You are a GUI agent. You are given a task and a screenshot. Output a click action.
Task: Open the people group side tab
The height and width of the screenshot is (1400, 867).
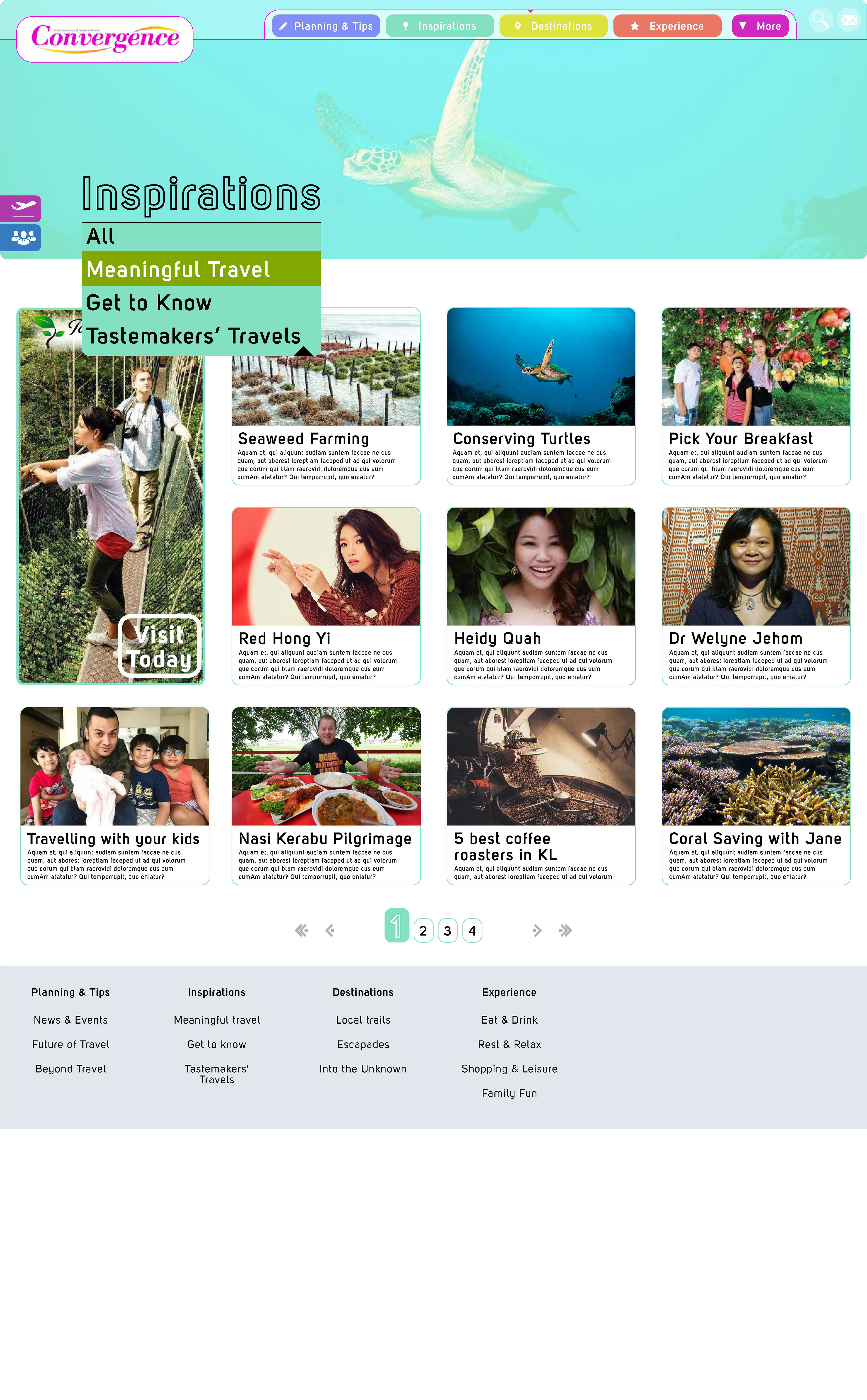[x=21, y=237]
